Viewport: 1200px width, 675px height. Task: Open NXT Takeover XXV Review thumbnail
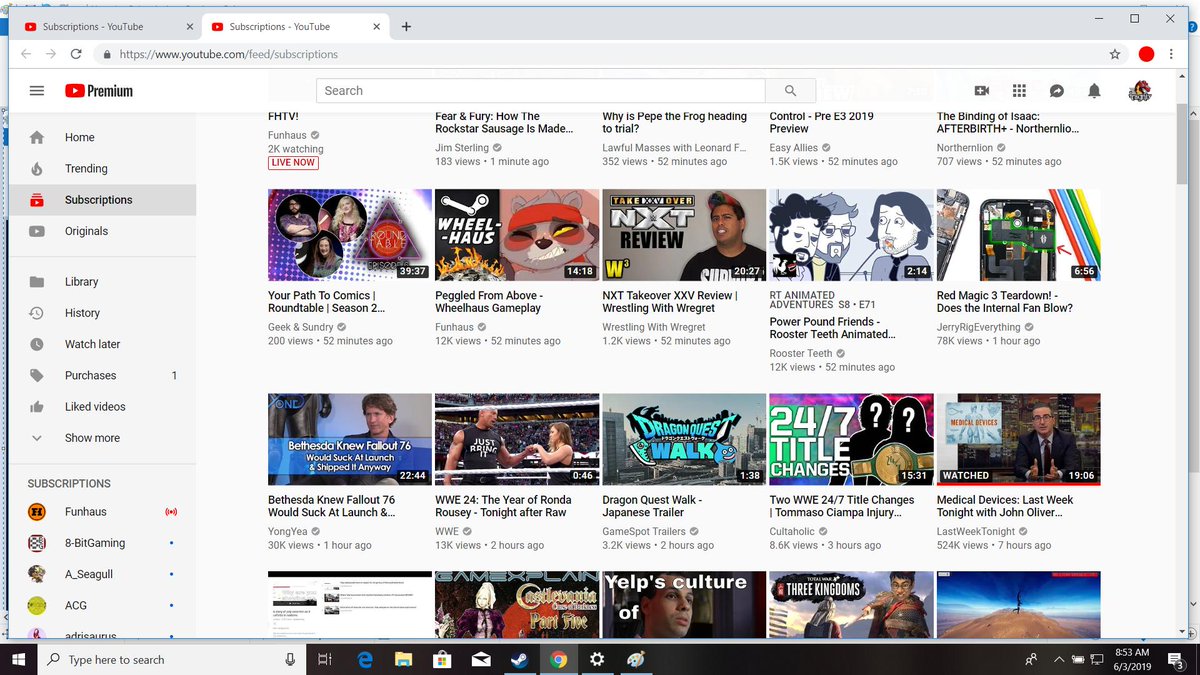pyautogui.click(x=684, y=235)
